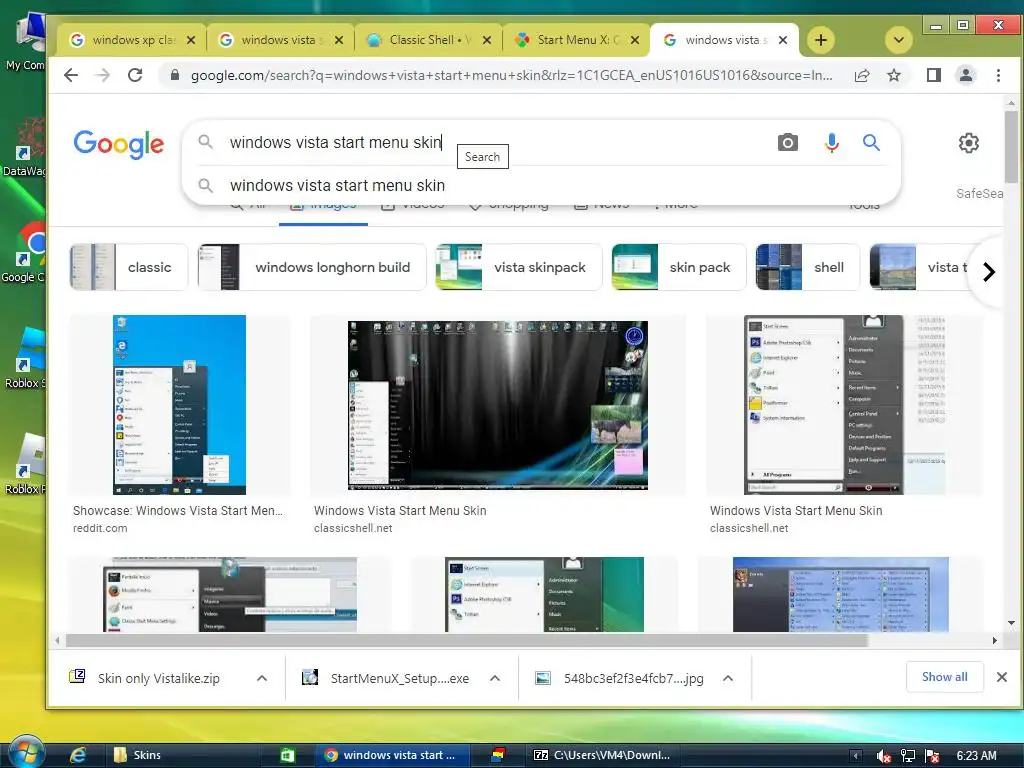The width and height of the screenshot is (1024, 768).
Task: Click the horizontal scrollbar right arrow
Action: (x=995, y=641)
